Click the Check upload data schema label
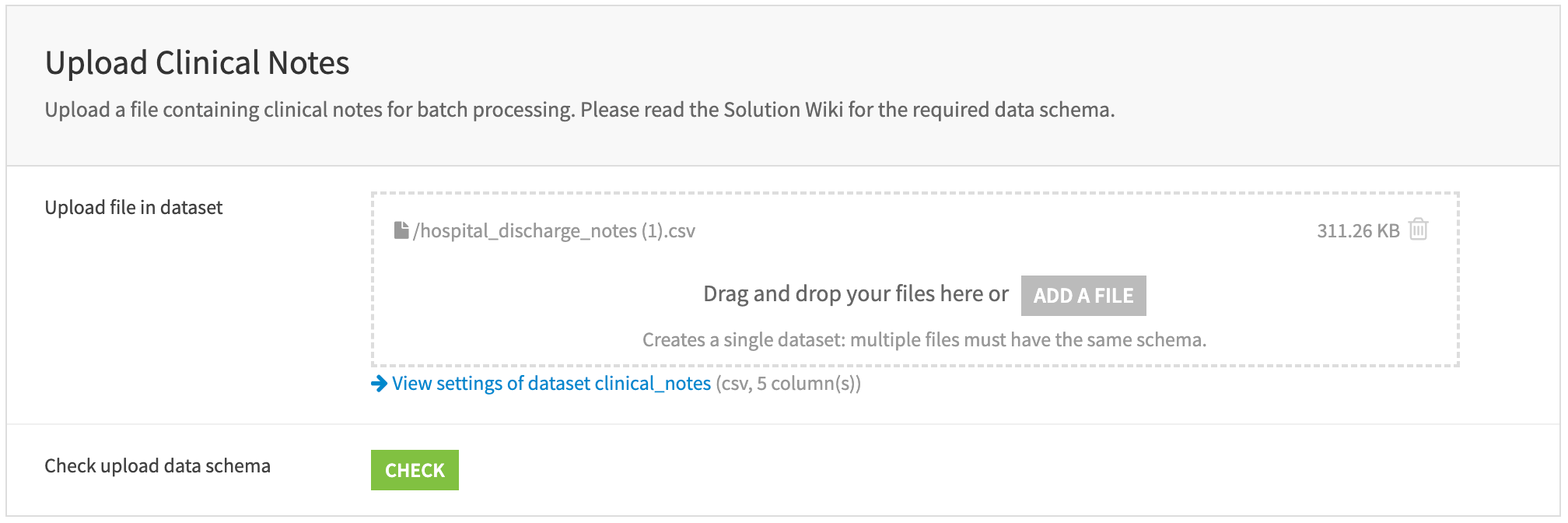Image resolution: width=1568 pixels, height=523 pixels. coord(157,466)
